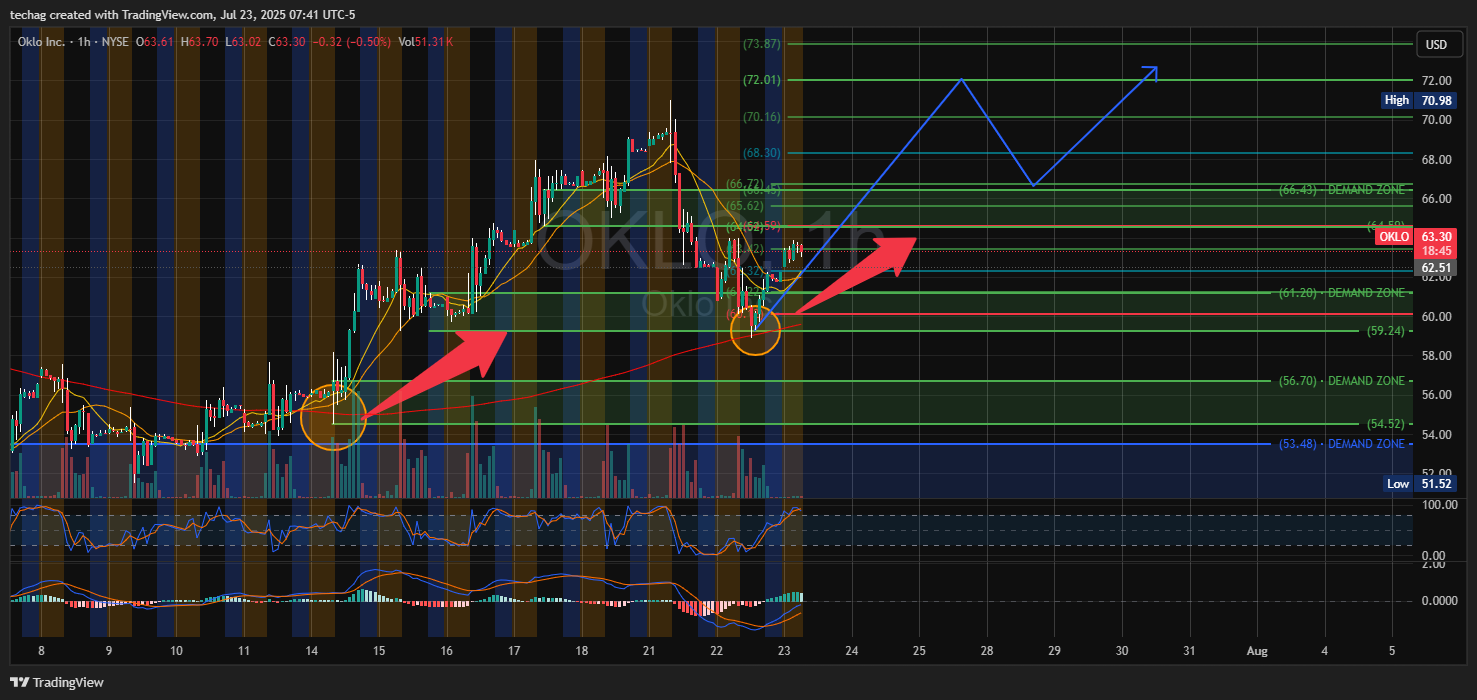1477x700 pixels.
Task: Click the 66.00 price axis label
Action: (1436, 198)
